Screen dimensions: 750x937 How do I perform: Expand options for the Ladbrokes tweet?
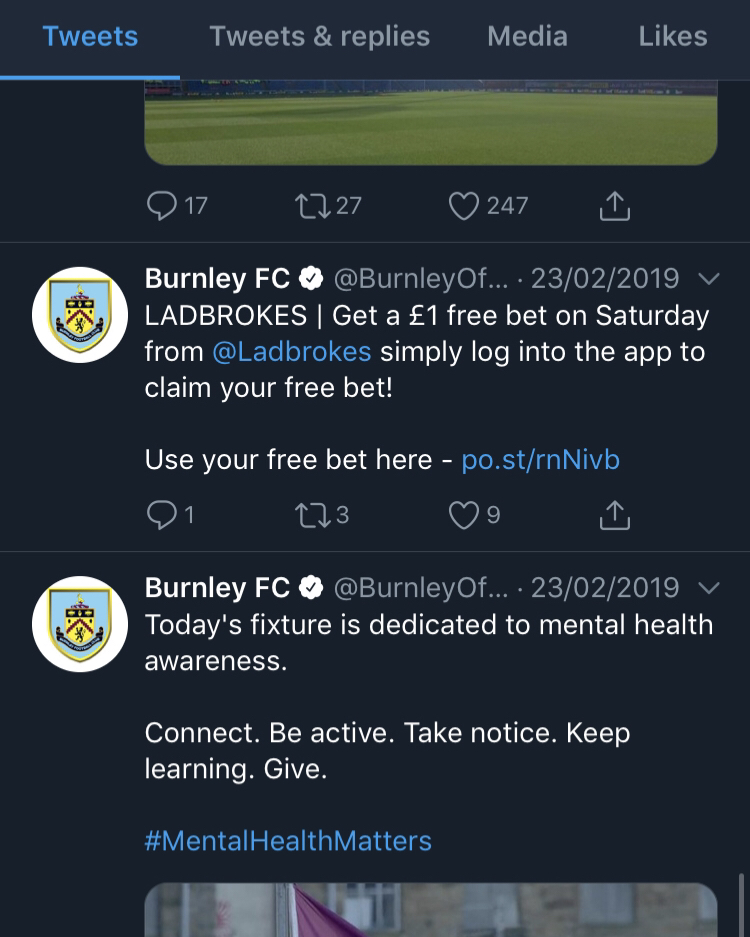click(708, 278)
